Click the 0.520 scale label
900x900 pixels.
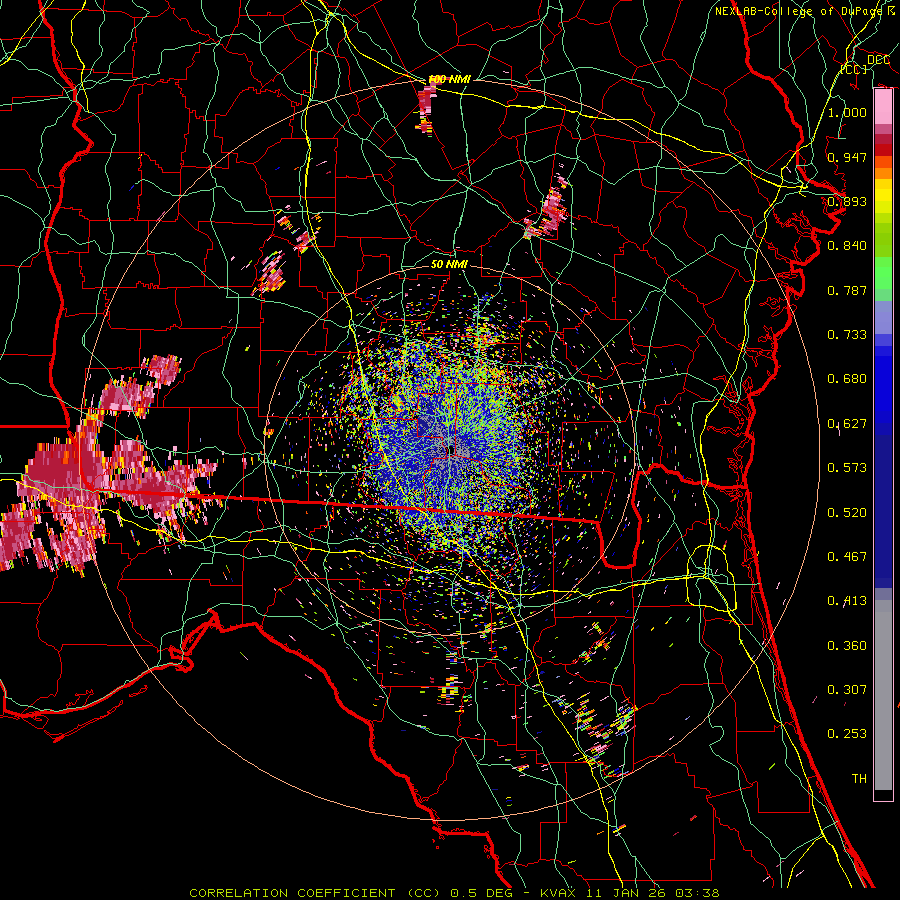[847, 513]
